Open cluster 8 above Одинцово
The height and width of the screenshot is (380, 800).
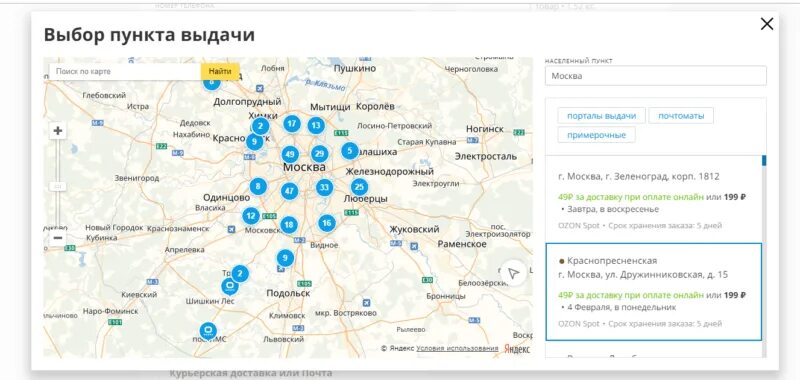coord(258,186)
